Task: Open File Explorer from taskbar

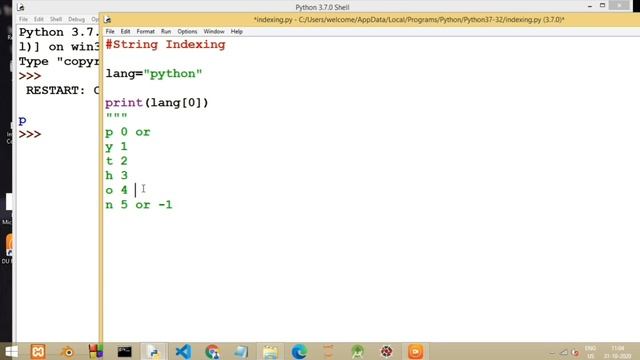Action: [x=270, y=351]
